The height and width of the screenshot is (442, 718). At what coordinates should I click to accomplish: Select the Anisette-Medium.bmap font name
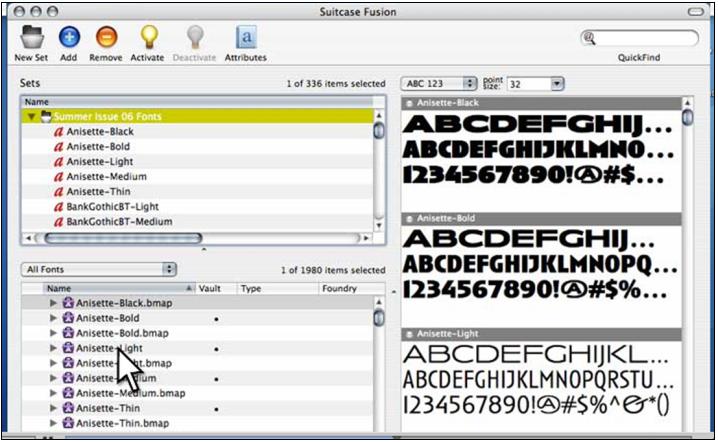point(131,393)
